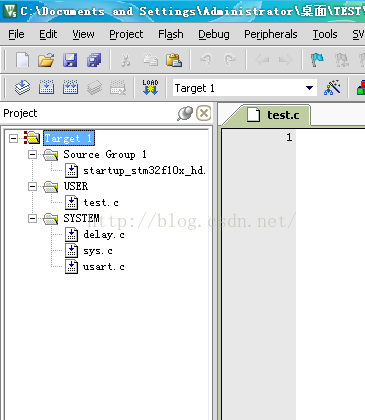Viewport: 365px width, 420px height.
Task: Translate current file with compile icon
Action: tap(22, 88)
